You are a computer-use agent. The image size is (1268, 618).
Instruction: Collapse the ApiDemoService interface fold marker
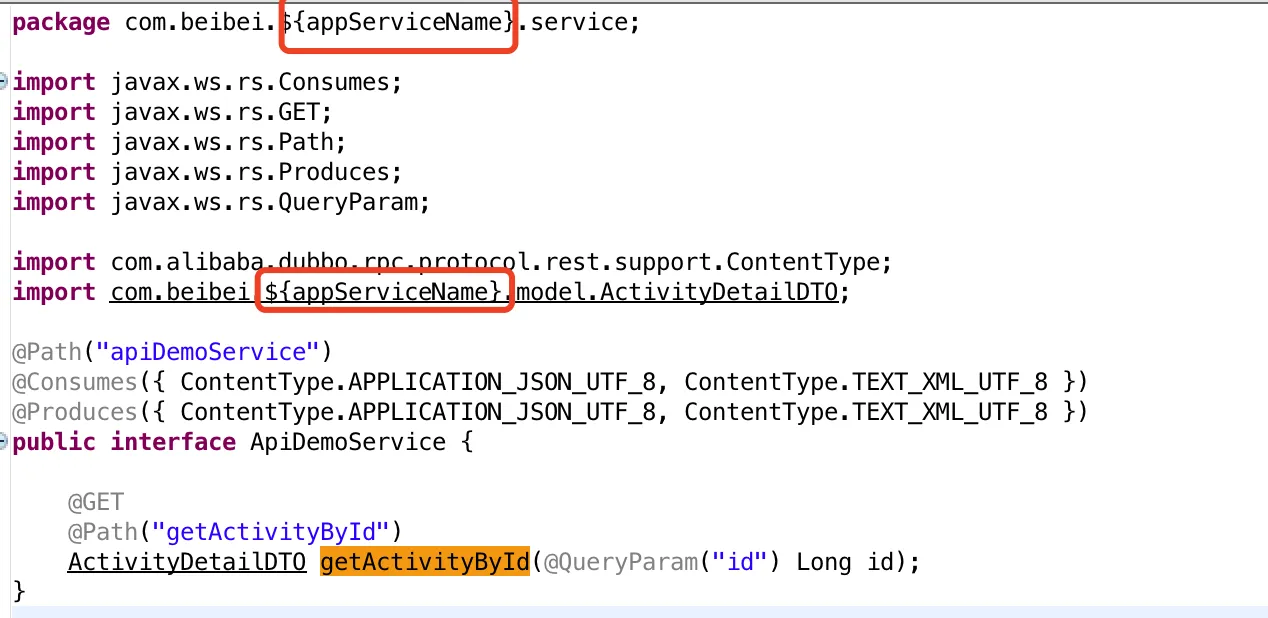(4, 442)
